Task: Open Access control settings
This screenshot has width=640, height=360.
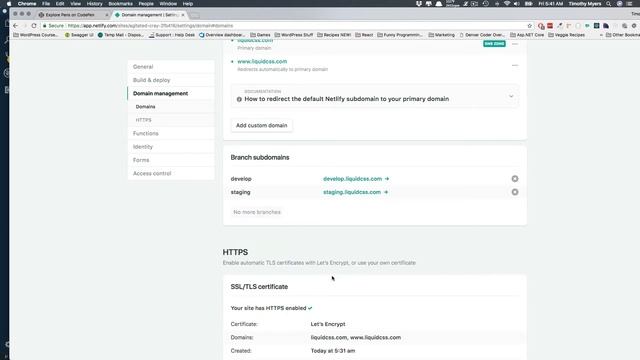Action: coord(171,173)
